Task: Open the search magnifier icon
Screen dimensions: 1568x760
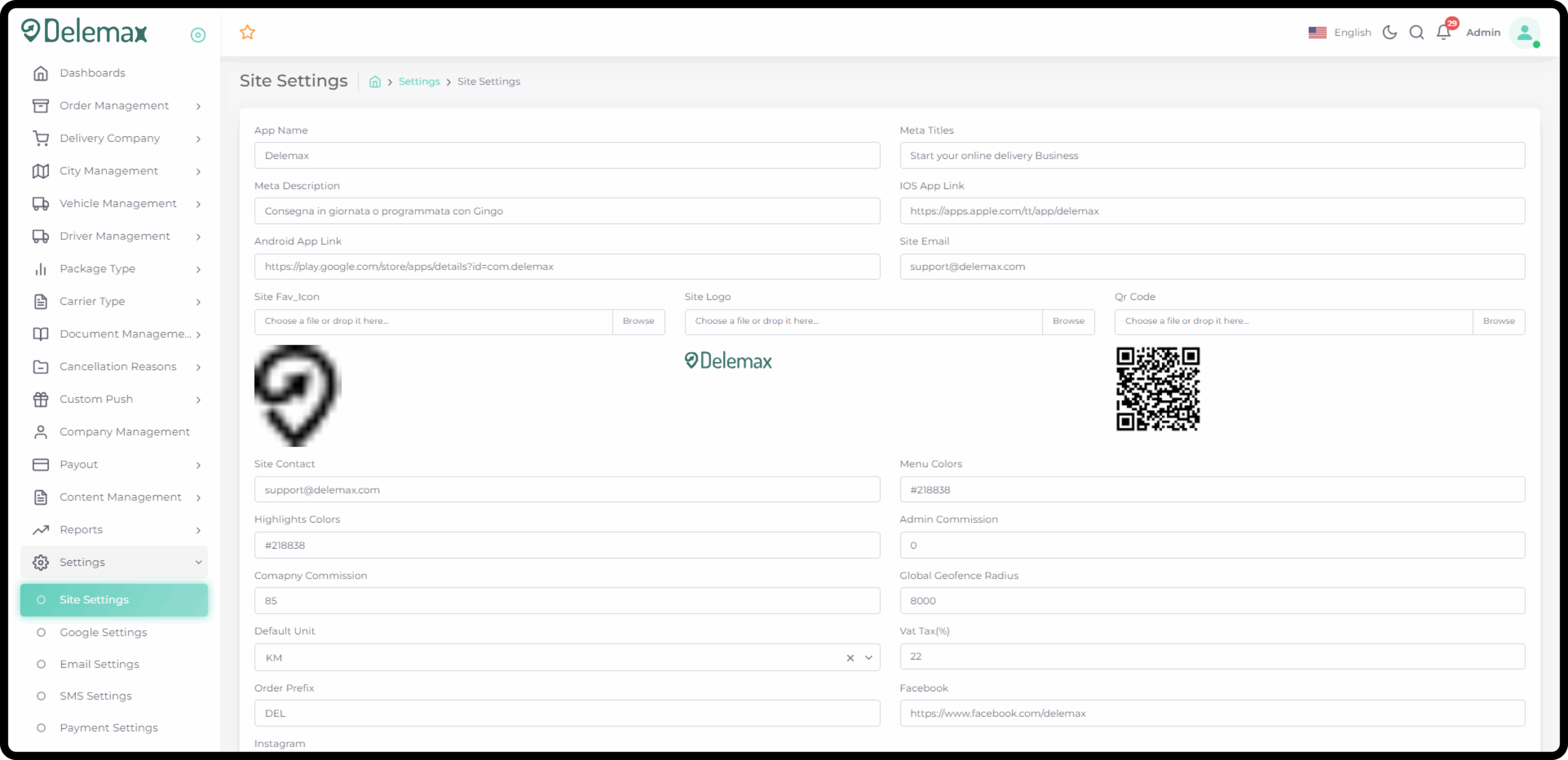Action: tap(1417, 32)
